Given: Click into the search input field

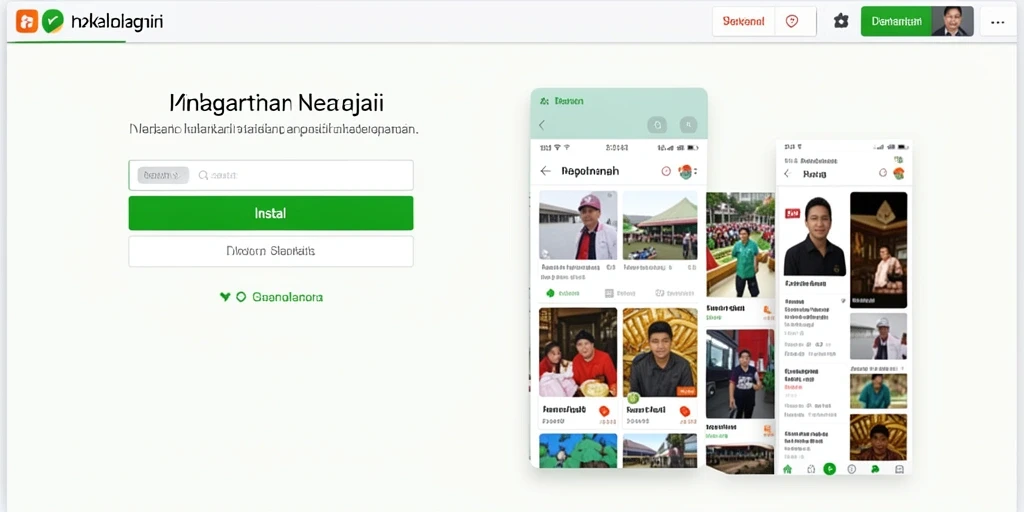Looking at the screenshot, I should (270, 175).
